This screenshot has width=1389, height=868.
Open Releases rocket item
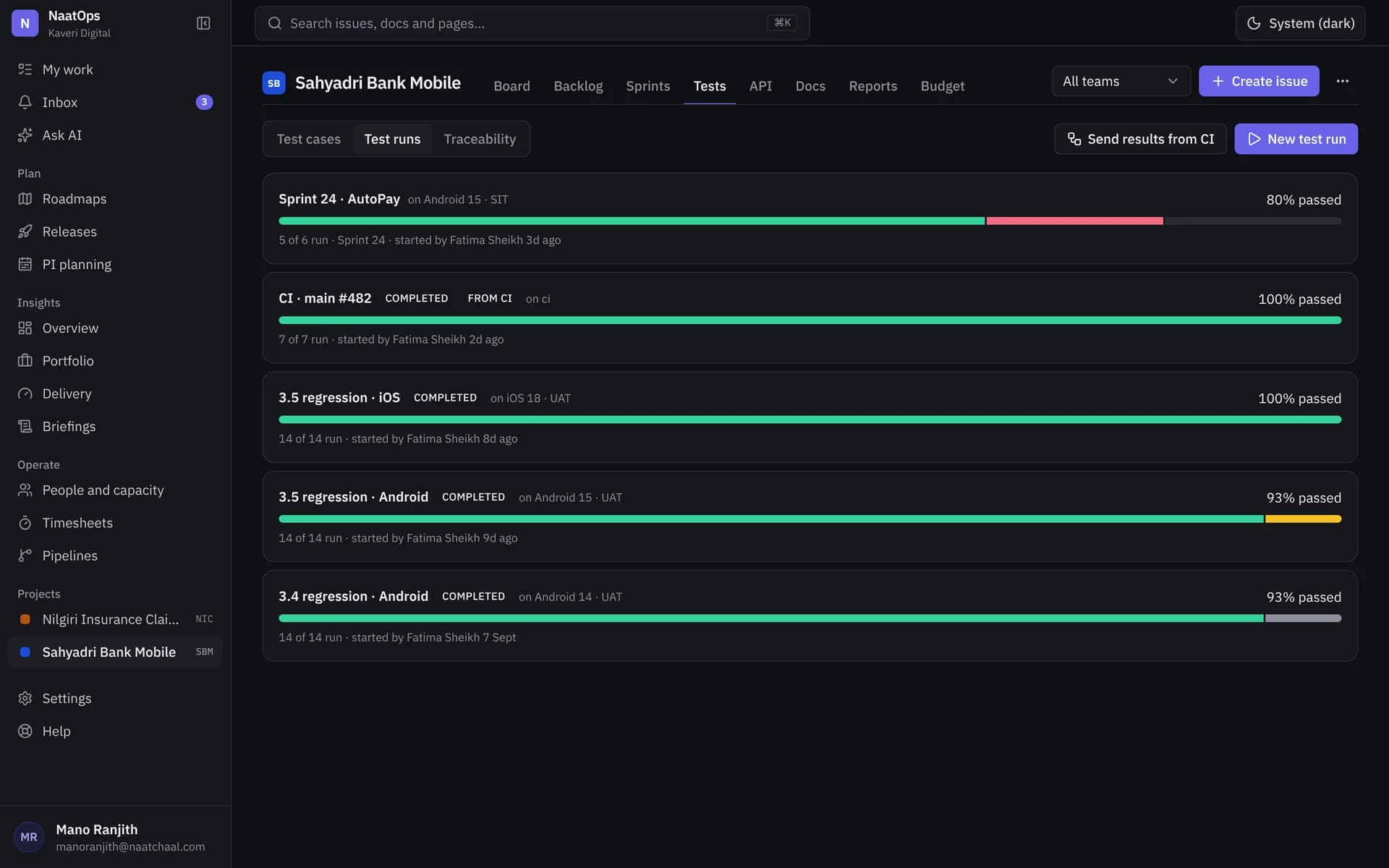coord(115,231)
